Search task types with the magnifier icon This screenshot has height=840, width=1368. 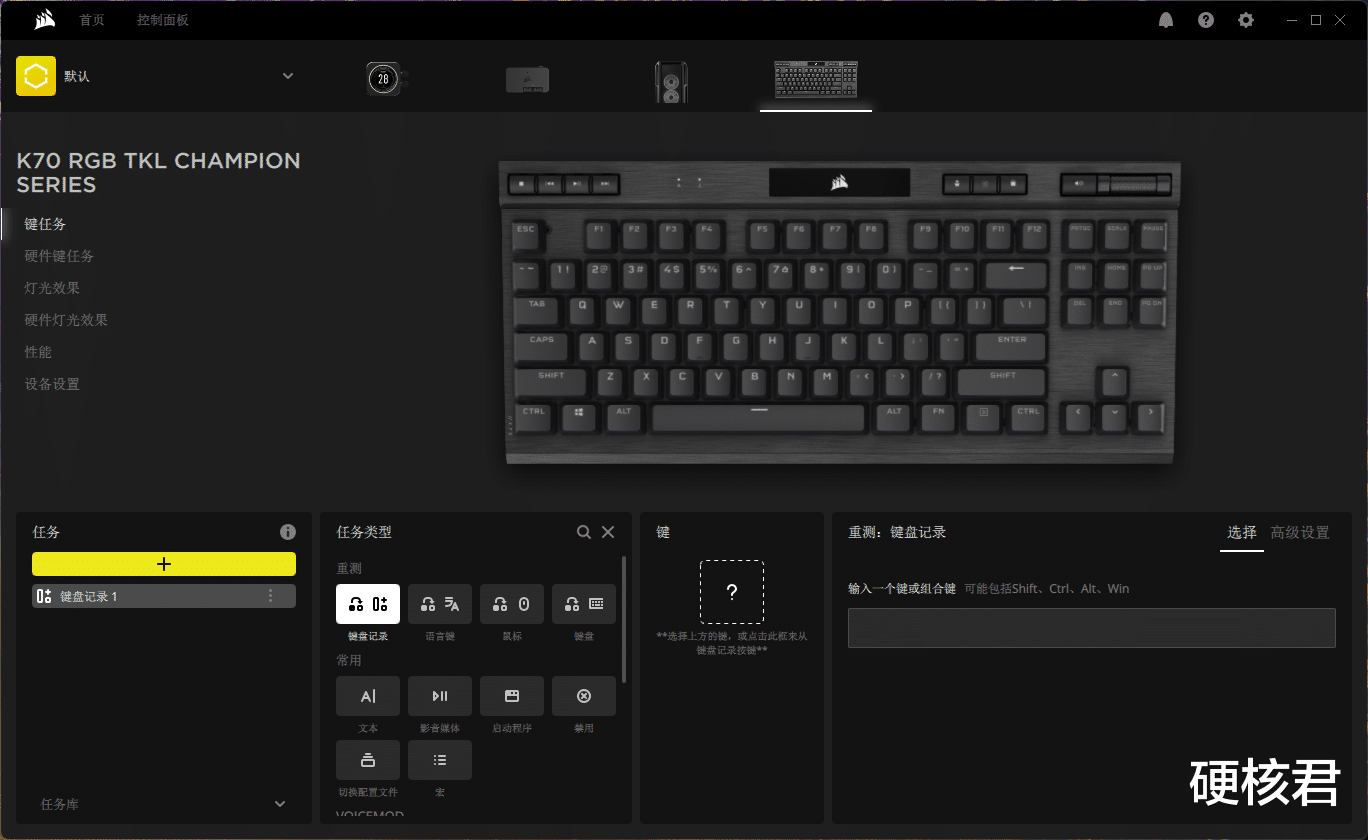(584, 532)
